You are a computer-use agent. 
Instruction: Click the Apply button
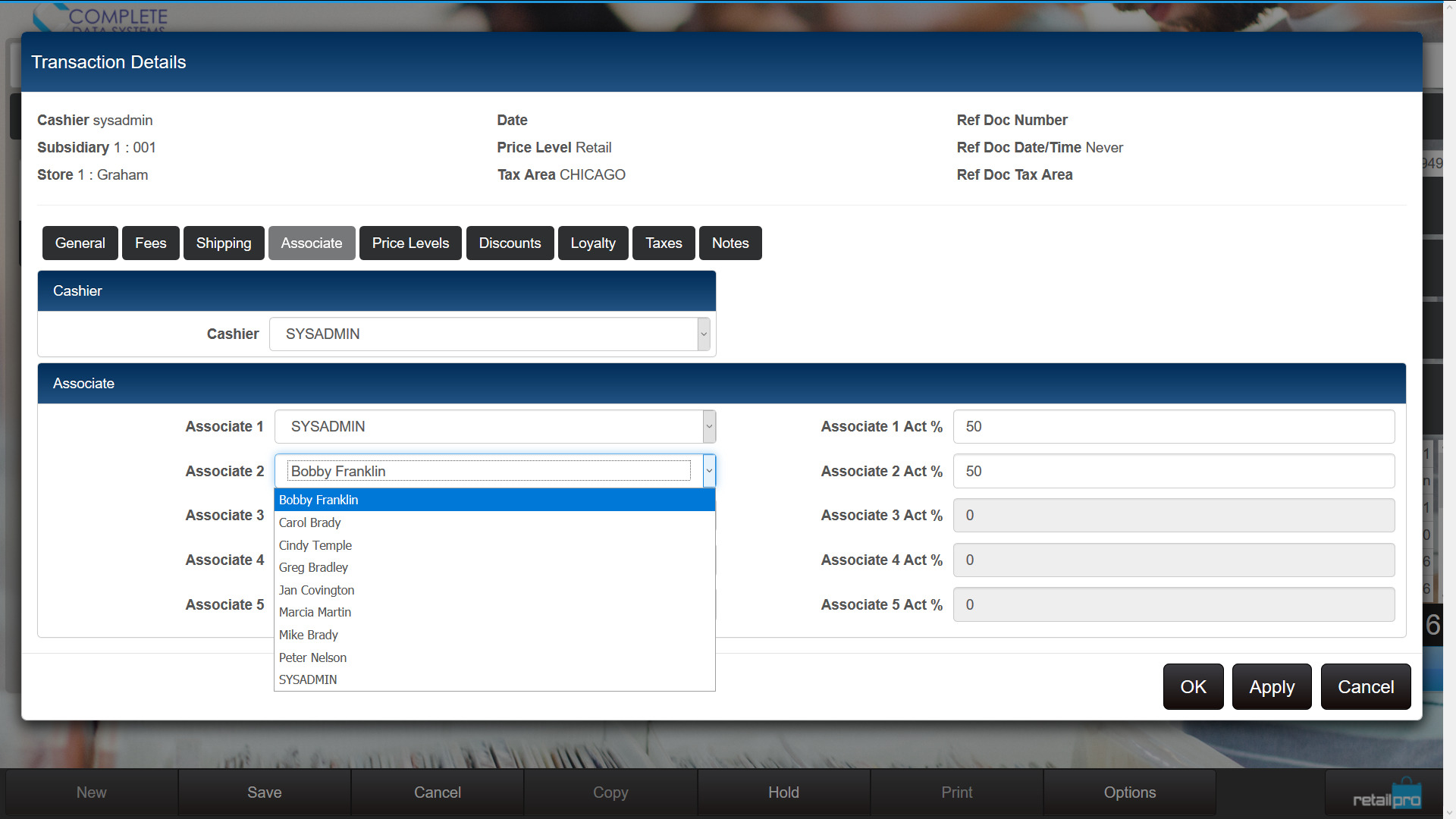tap(1272, 687)
